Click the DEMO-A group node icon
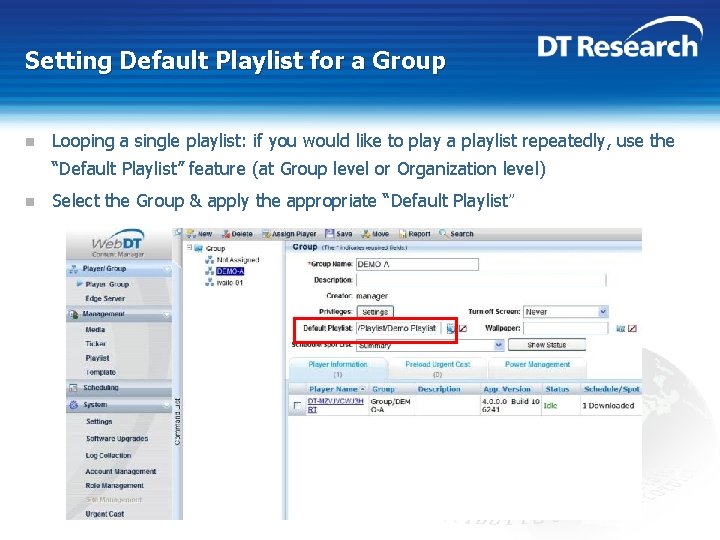The height and width of the screenshot is (540, 720). click(209, 271)
